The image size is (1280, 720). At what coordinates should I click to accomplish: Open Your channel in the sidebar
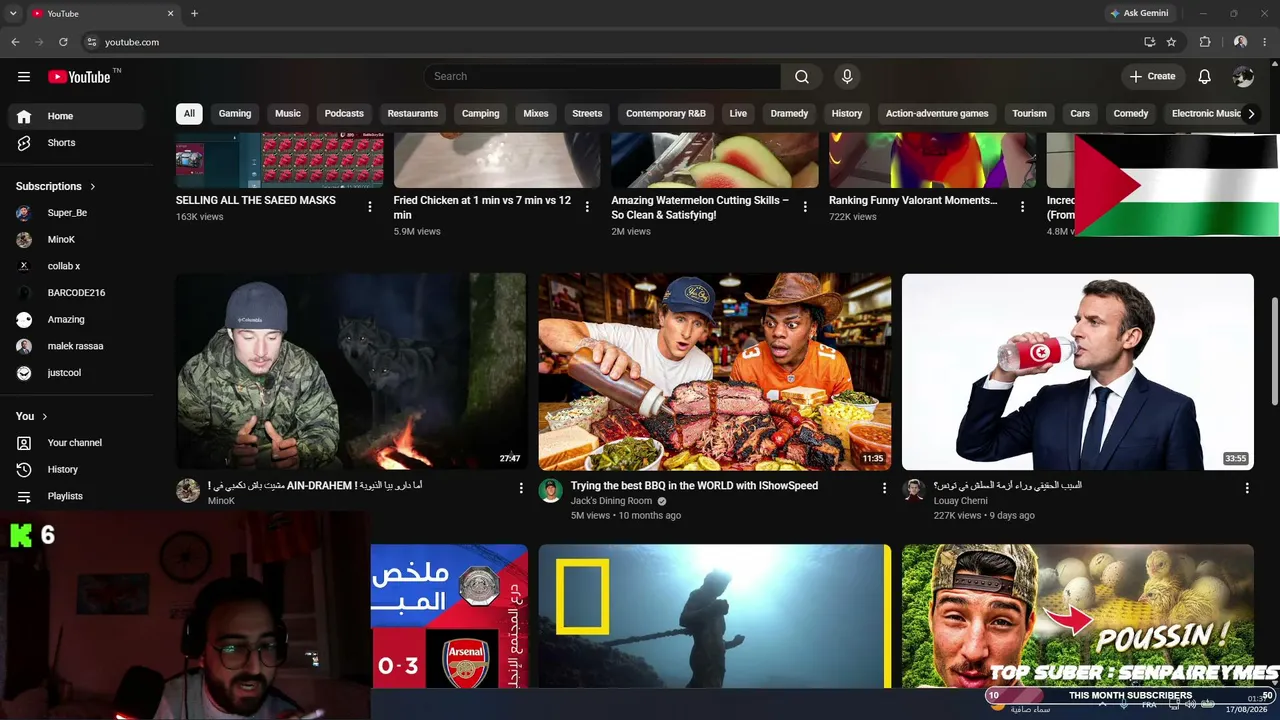tap(77, 443)
